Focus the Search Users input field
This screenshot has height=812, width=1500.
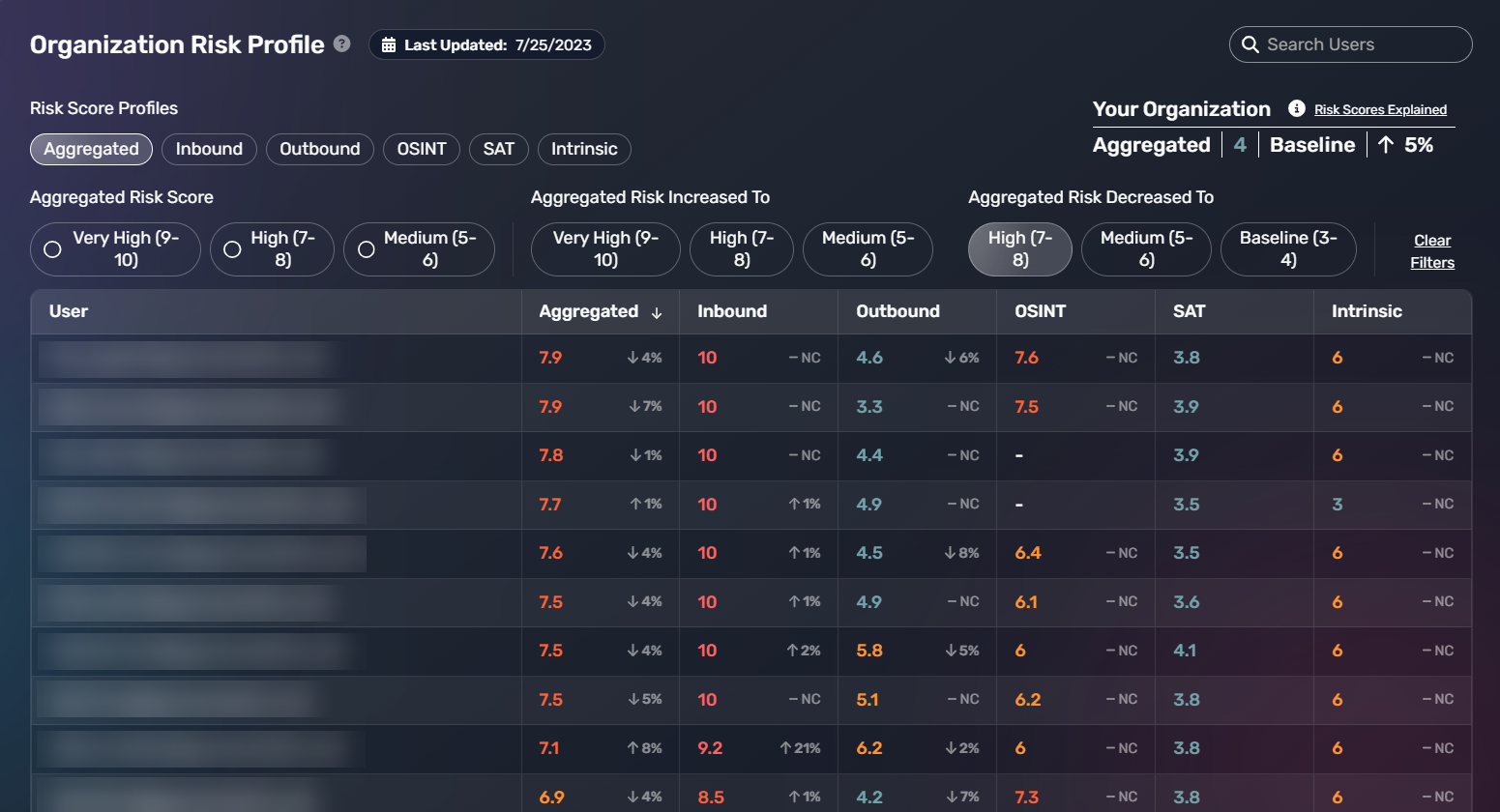[x=1350, y=44]
